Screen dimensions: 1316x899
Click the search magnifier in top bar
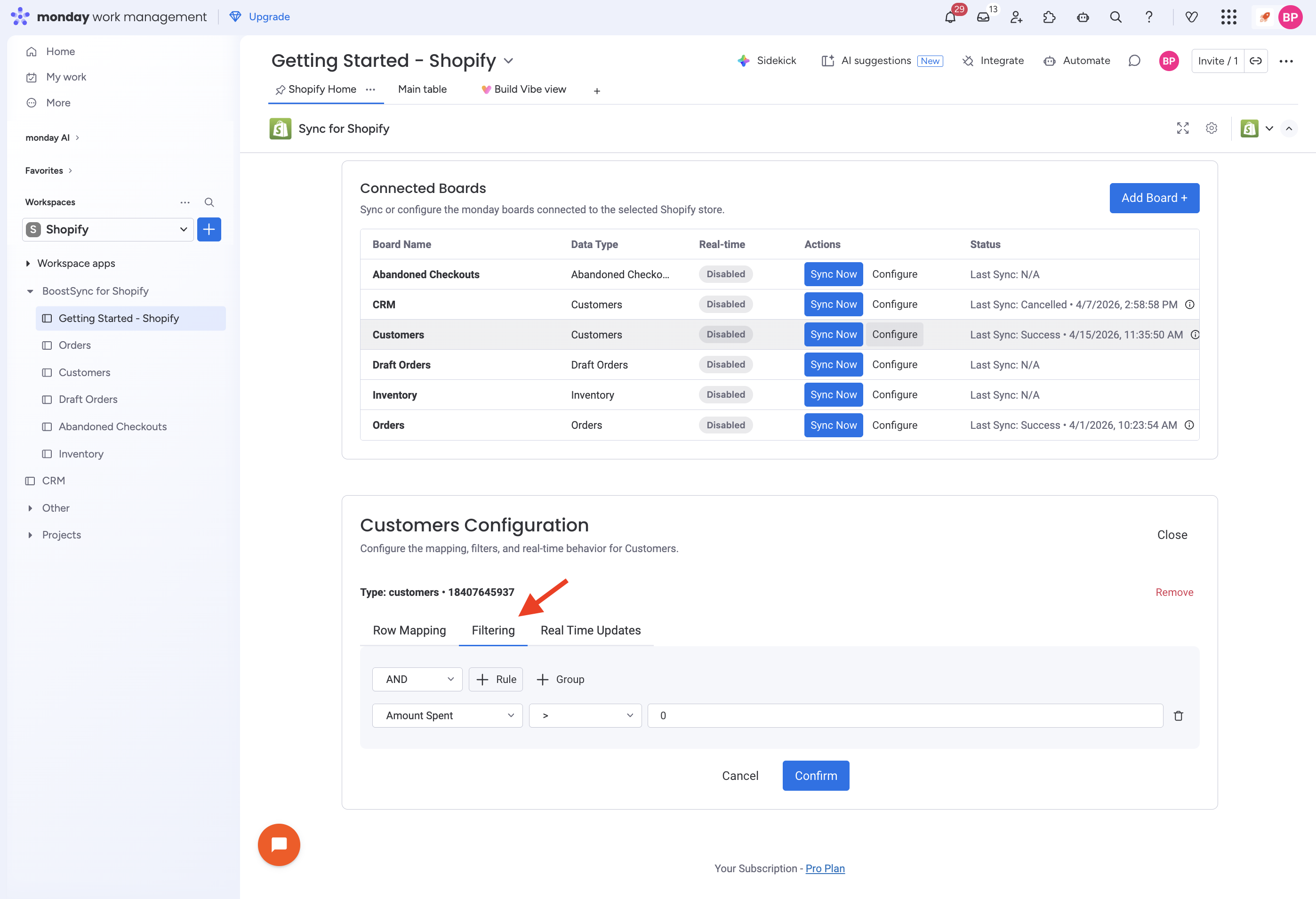click(x=1115, y=17)
